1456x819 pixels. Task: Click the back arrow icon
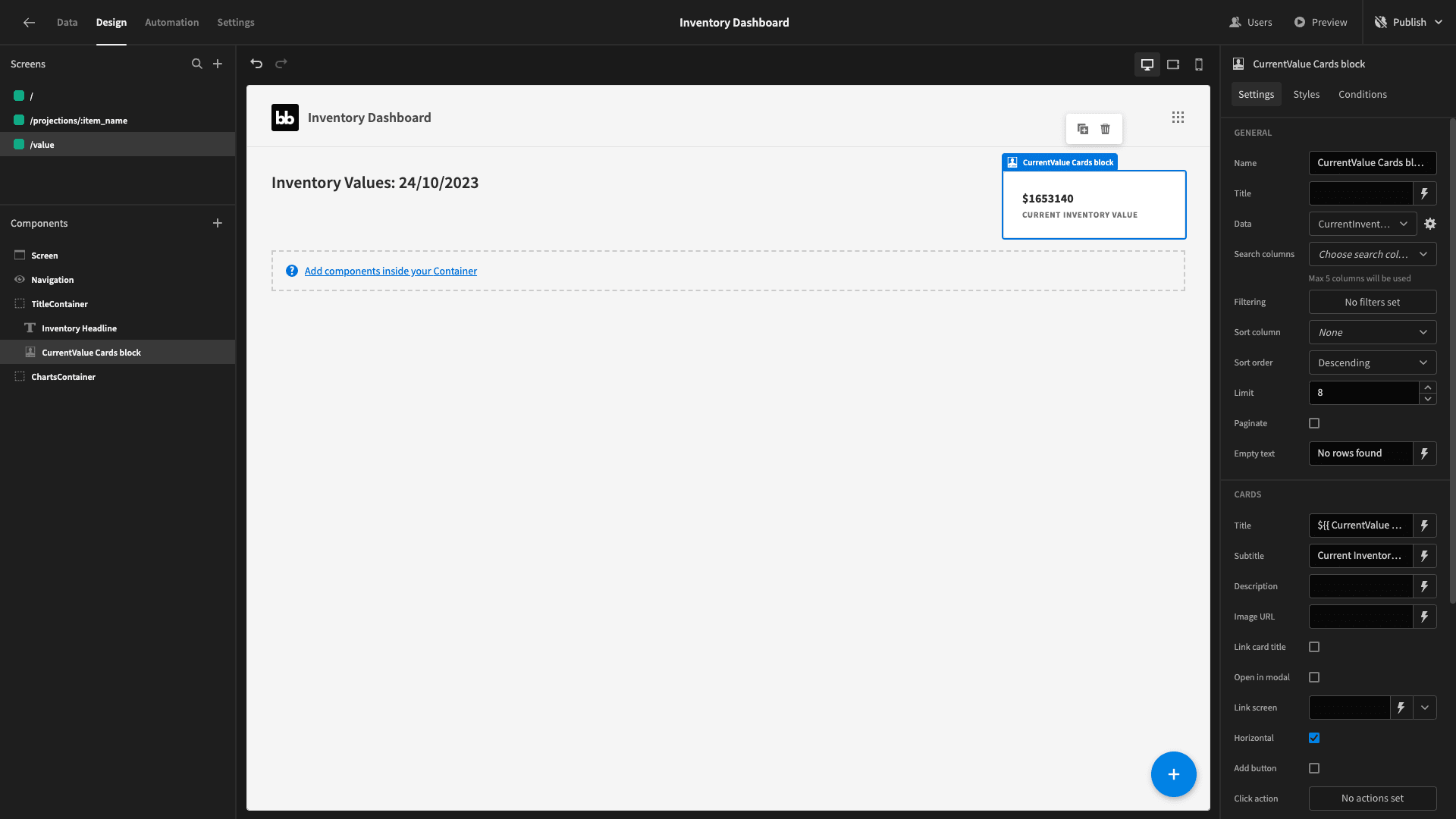click(x=29, y=23)
